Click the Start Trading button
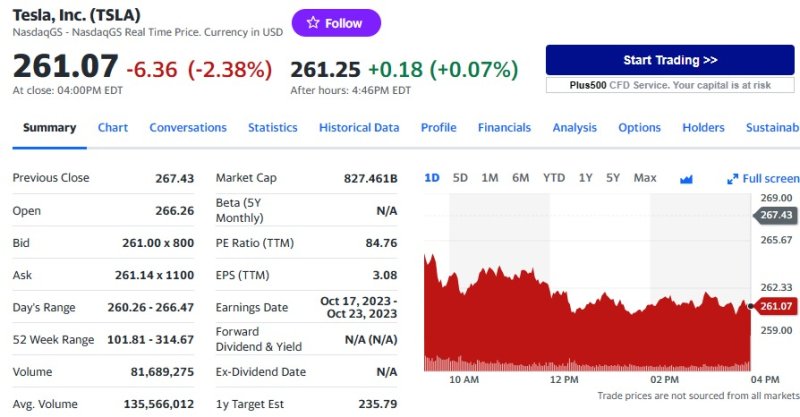The image size is (800, 417). tap(669, 60)
